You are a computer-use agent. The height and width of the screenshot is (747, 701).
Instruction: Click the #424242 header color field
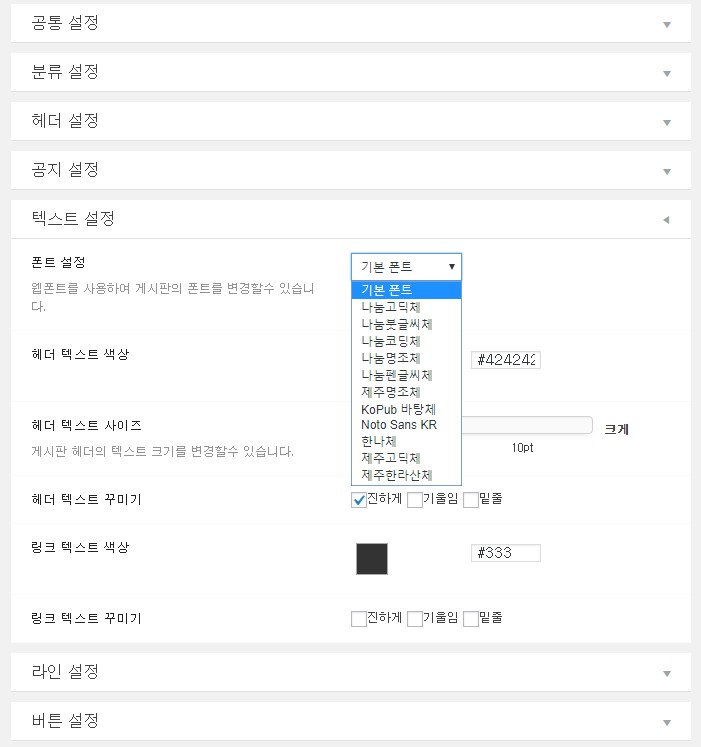[x=506, y=360]
